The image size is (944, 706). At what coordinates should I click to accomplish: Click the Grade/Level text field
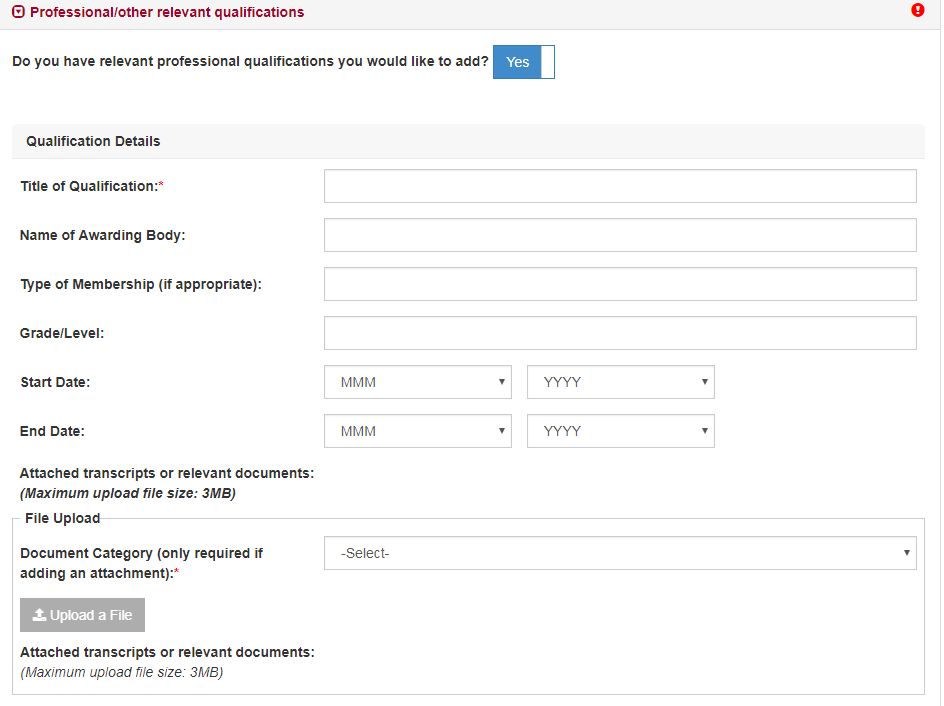[620, 333]
